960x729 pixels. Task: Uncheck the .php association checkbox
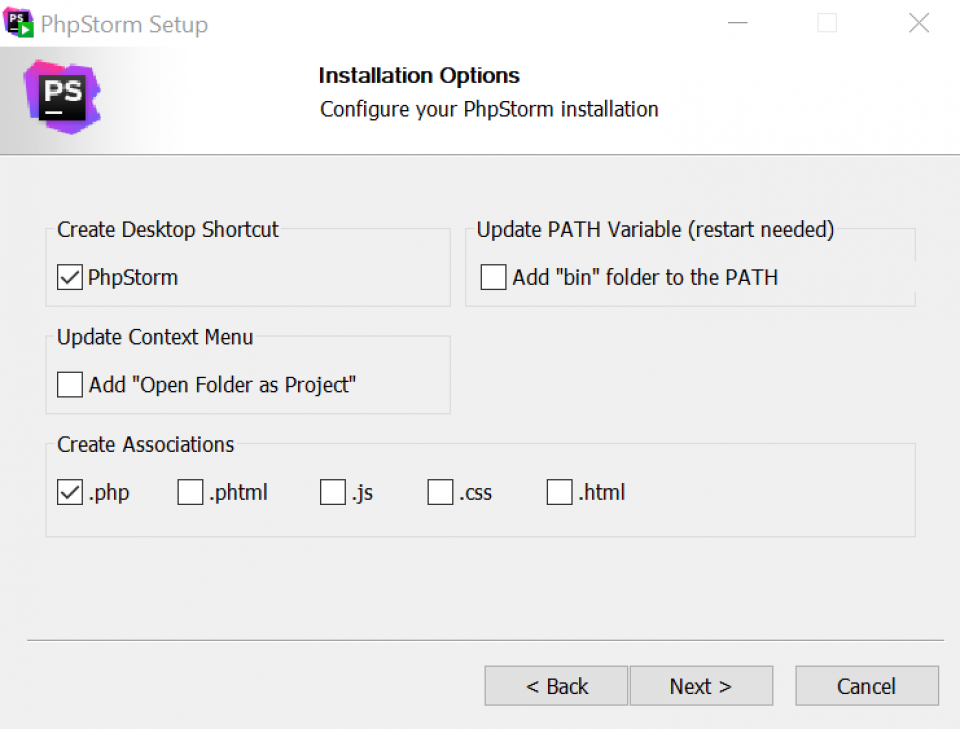point(69,491)
